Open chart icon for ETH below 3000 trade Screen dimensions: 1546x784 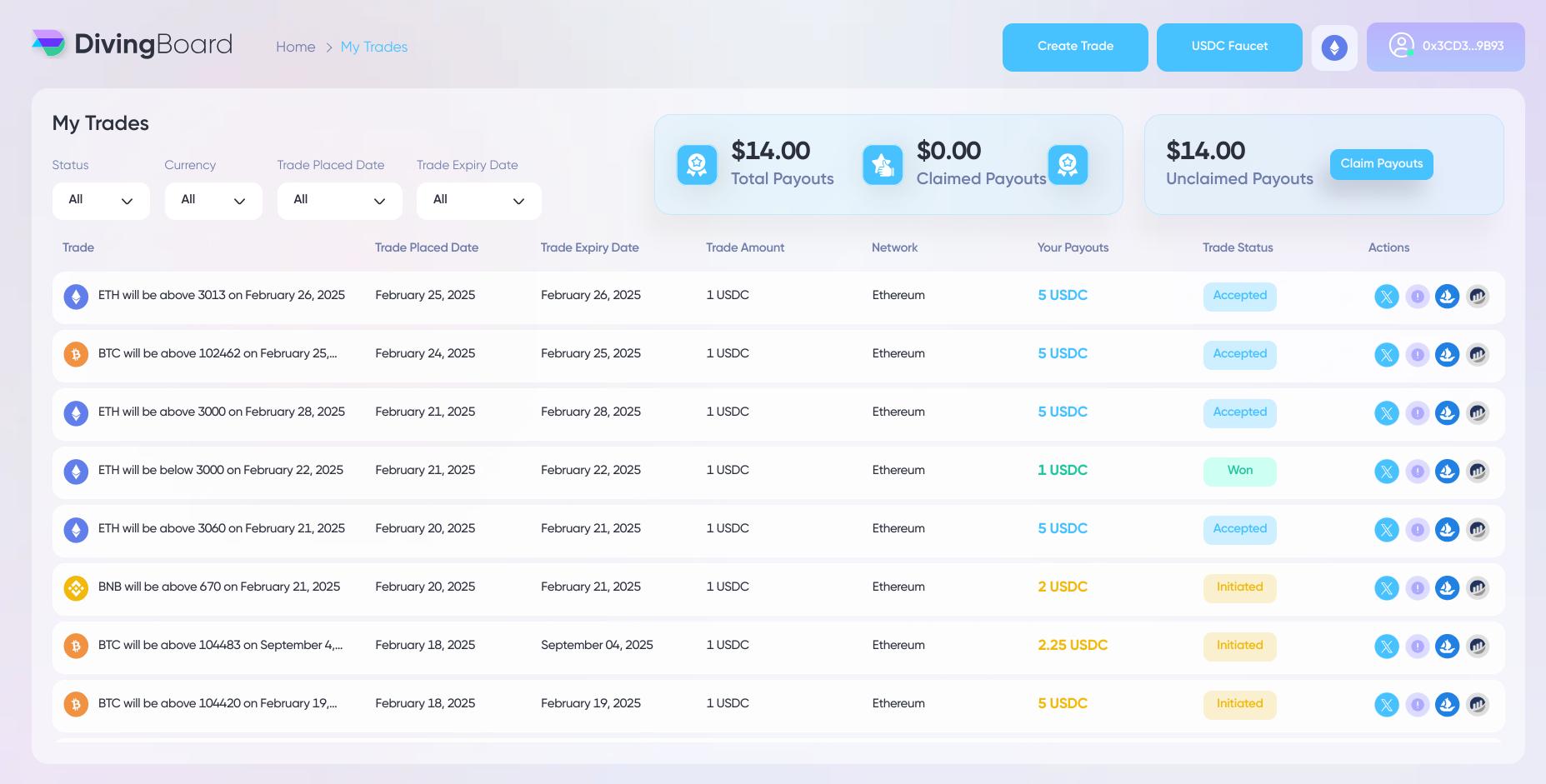1477,472
